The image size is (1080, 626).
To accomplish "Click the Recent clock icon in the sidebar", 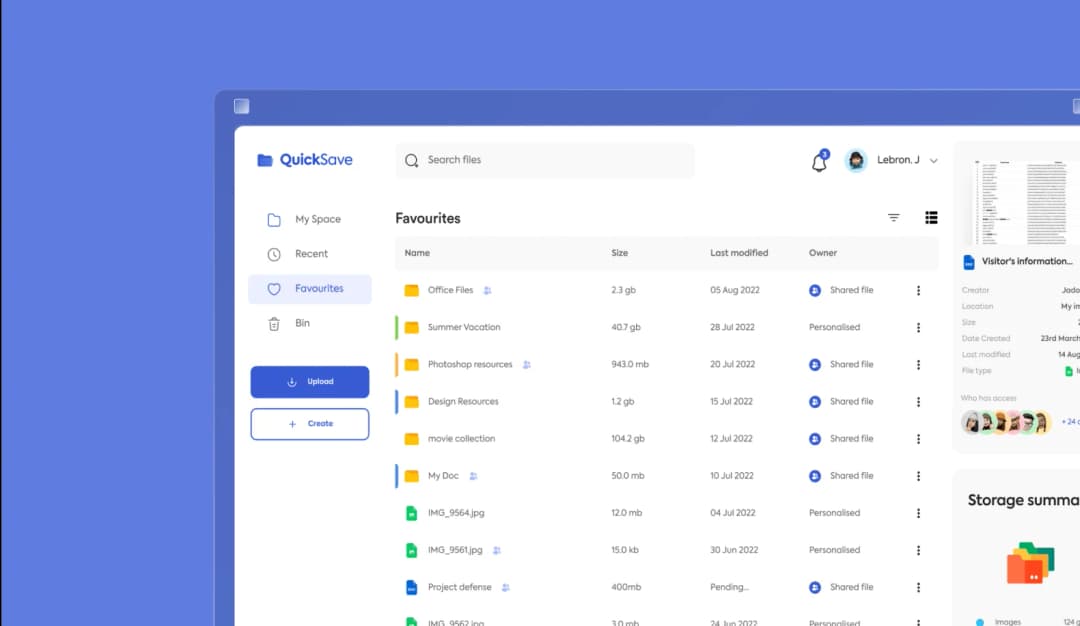I will click(272, 253).
